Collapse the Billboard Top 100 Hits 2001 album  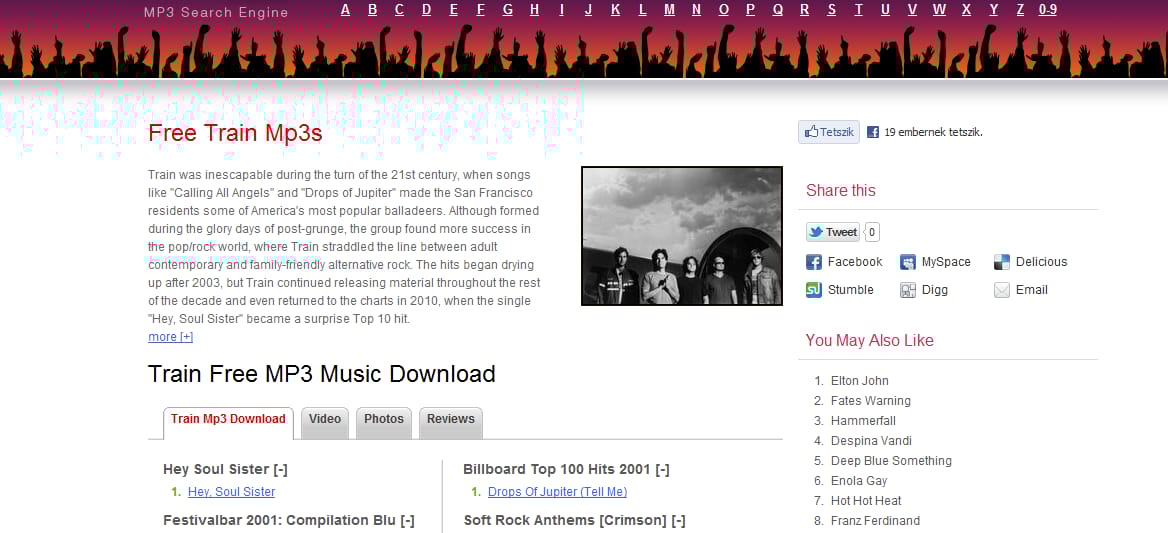pyautogui.click(x=662, y=470)
